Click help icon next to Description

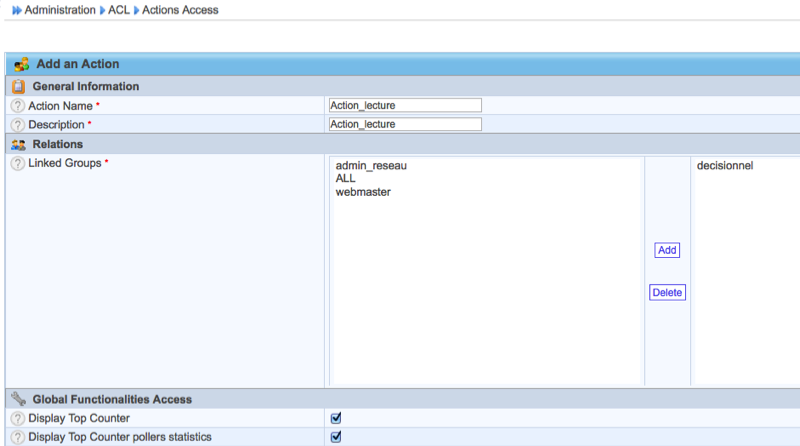(x=18, y=125)
